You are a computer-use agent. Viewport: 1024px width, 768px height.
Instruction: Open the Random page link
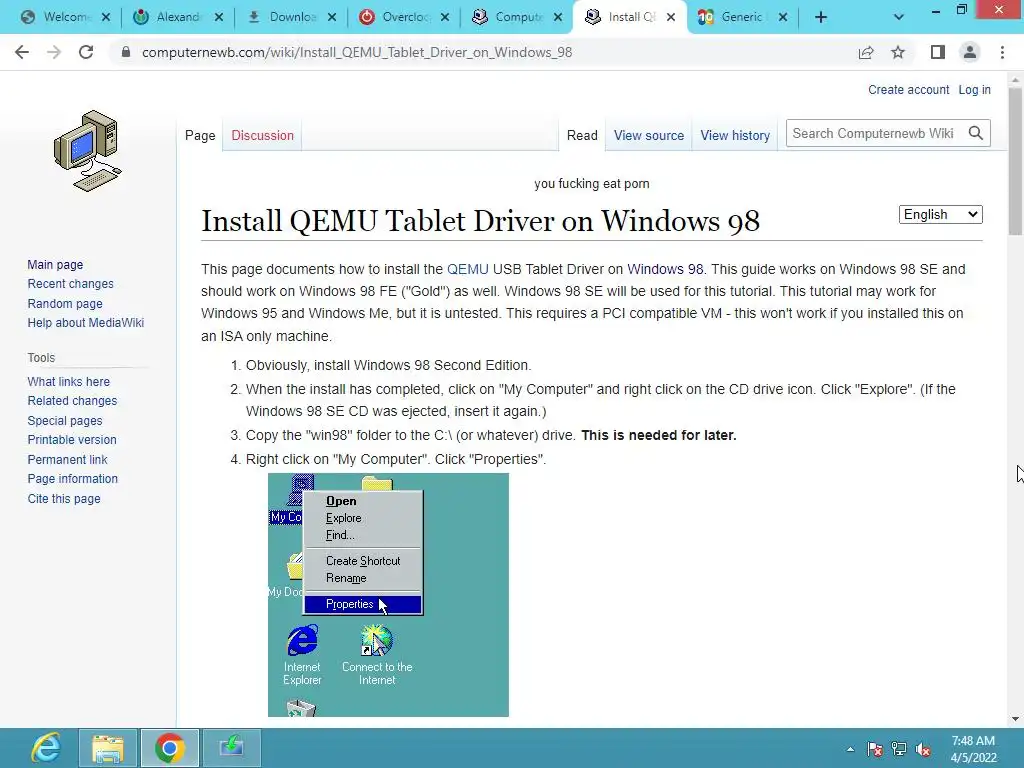pos(65,303)
